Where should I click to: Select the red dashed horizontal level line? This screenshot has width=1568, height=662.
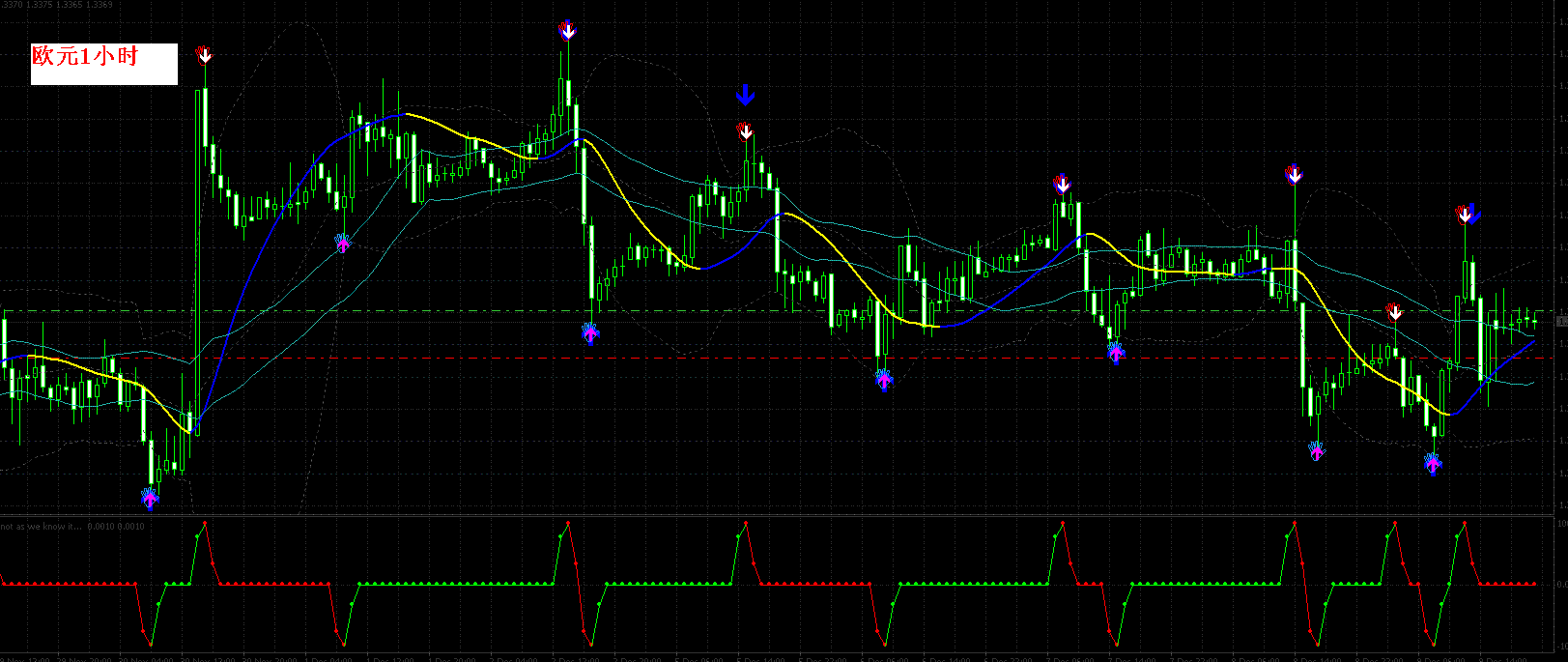coord(778,358)
